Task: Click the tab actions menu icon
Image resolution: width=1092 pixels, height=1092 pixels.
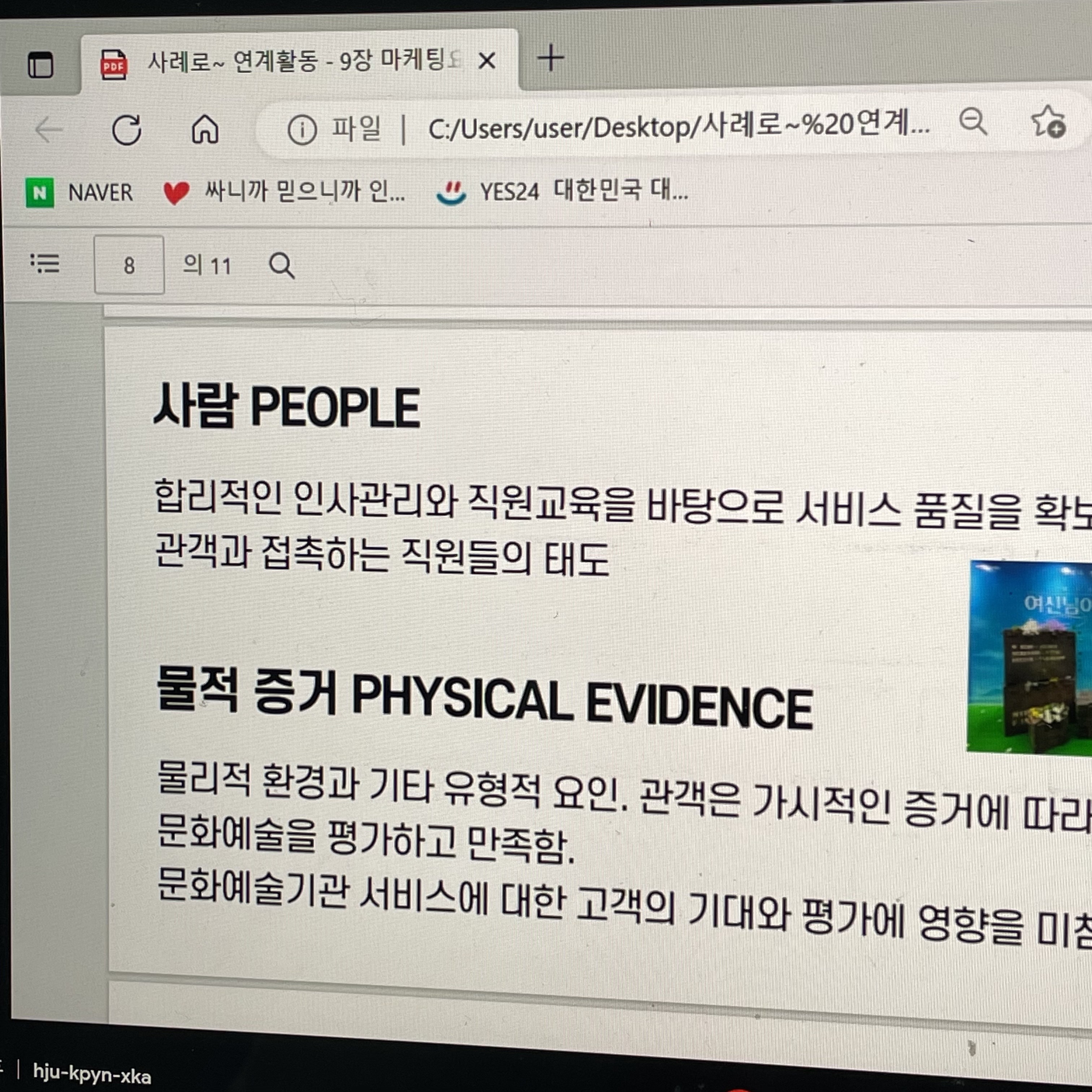Action: click(x=41, y=65)
